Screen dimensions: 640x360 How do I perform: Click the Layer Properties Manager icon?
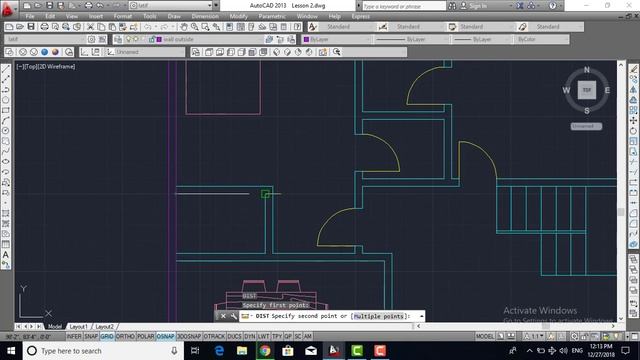tap(118, 39)
